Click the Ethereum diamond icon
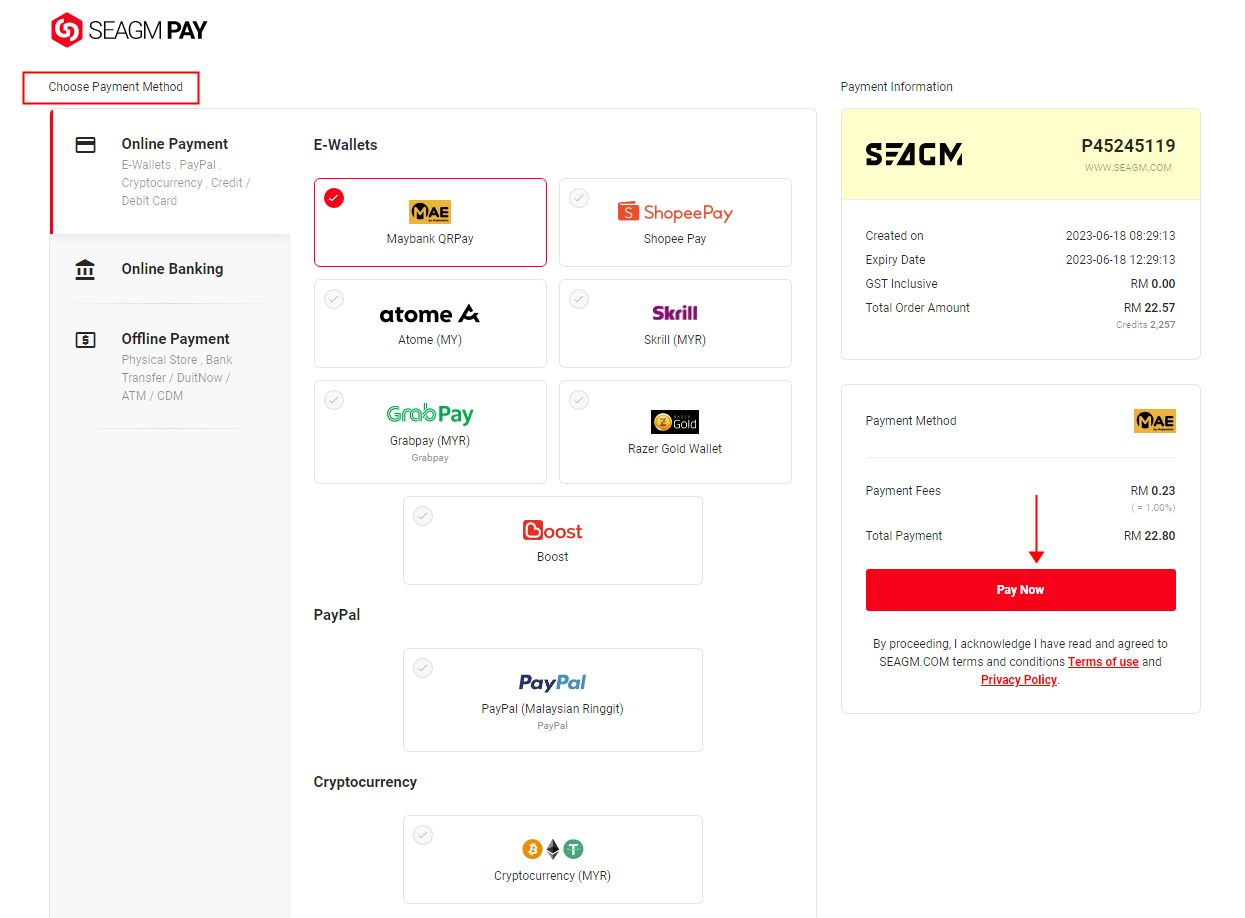The width and height of the screenshot is (1245, 918). [x=553, y=849]
